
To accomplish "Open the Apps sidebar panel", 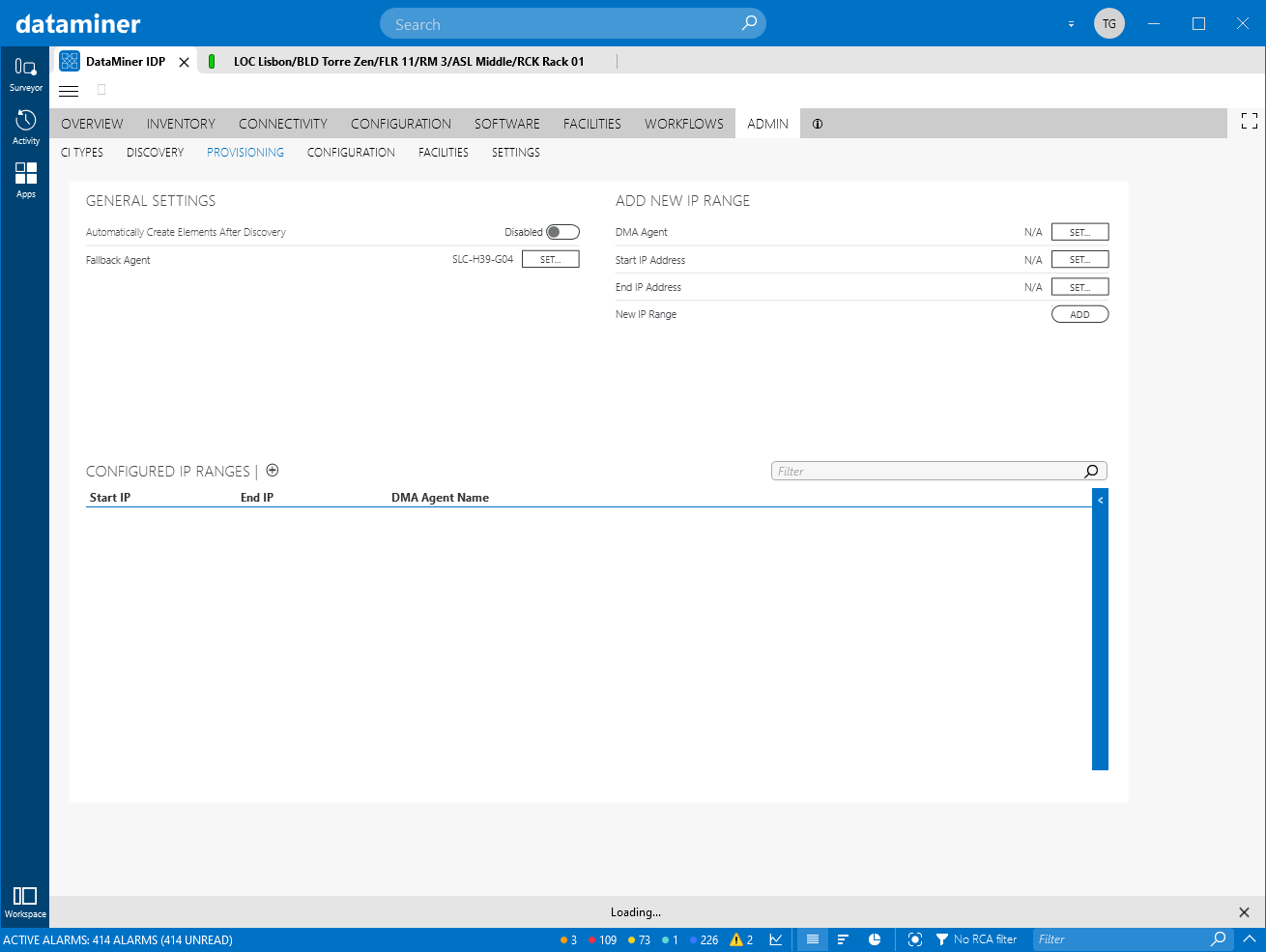I will pos(26,180).
